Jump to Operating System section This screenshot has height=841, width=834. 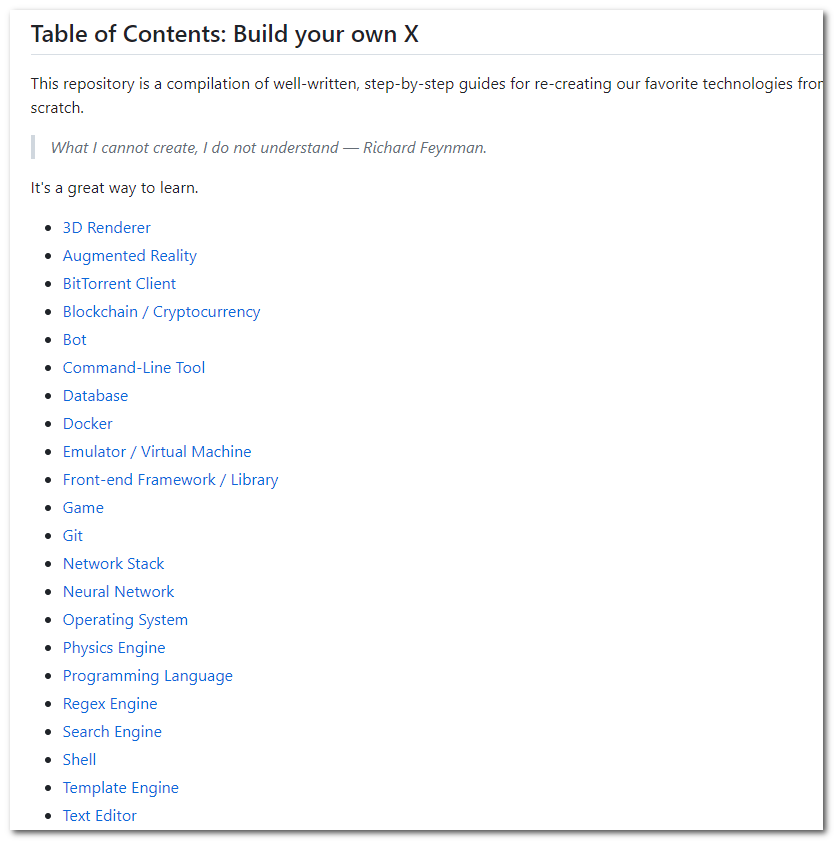(125, 620)
